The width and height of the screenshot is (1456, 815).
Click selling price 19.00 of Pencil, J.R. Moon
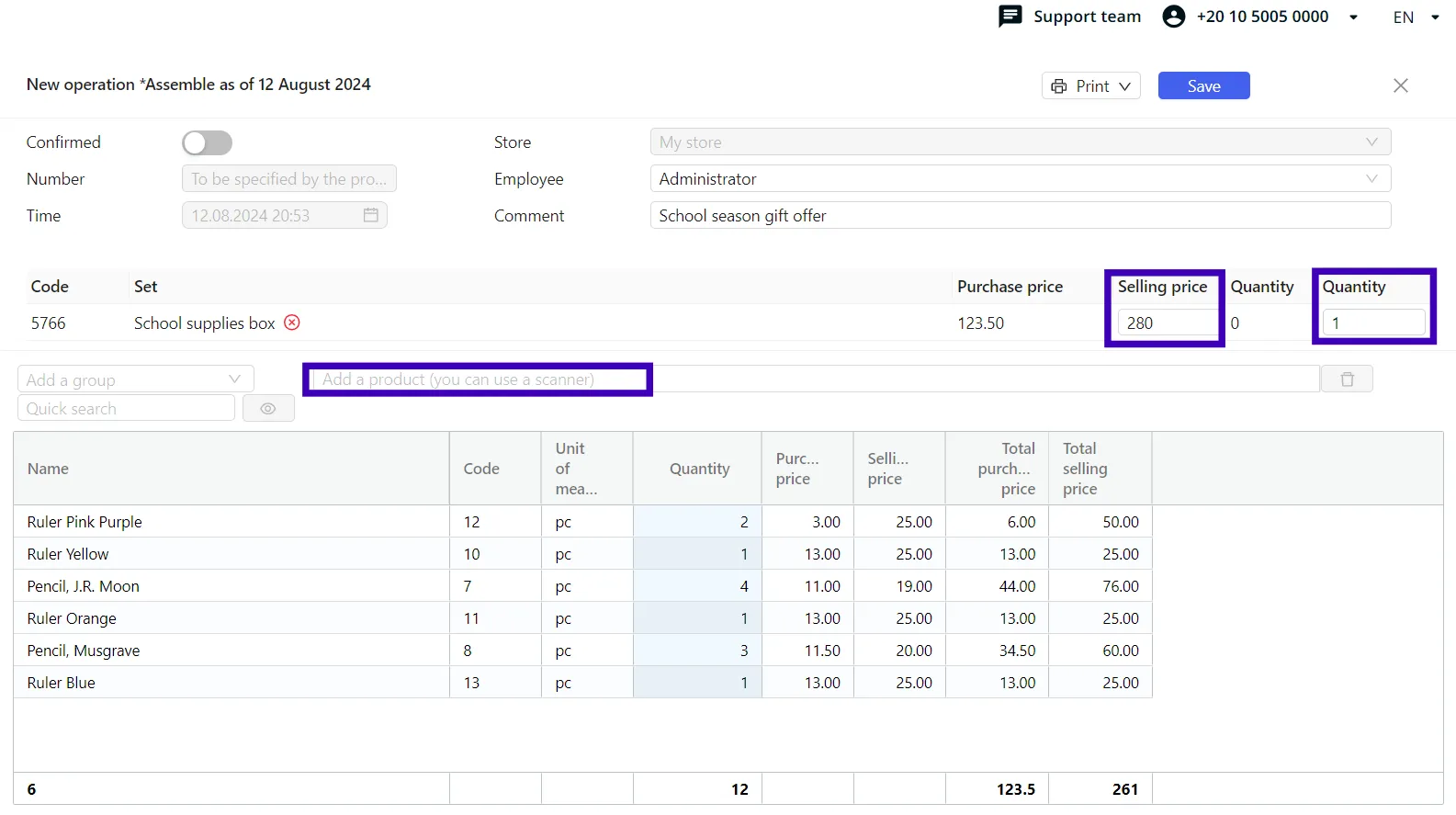pos(914,586)
